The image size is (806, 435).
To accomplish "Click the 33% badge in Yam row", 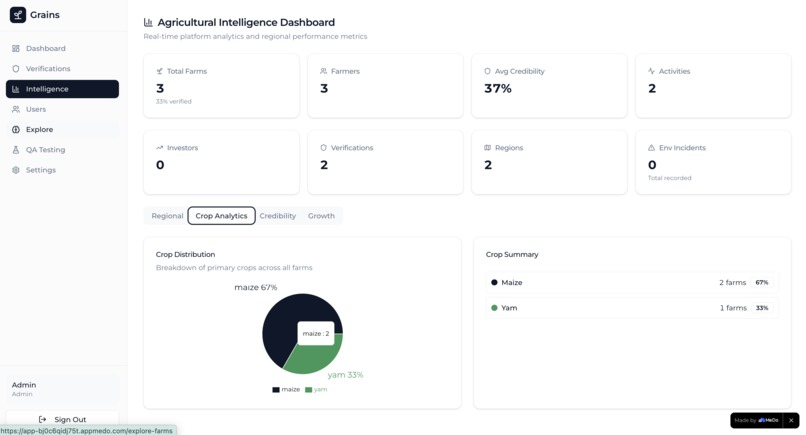I will [x=762, y=307].
